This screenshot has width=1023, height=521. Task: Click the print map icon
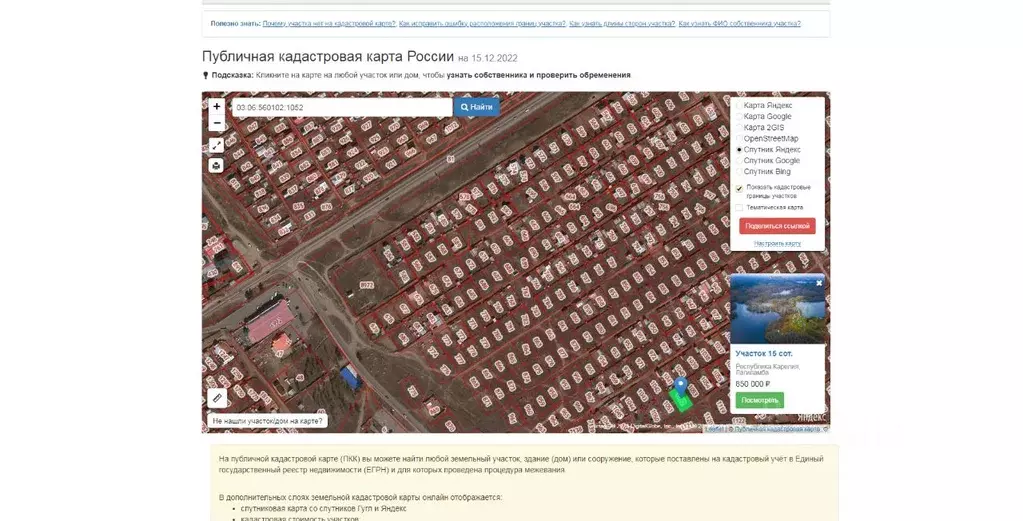(x=217, y=166)
